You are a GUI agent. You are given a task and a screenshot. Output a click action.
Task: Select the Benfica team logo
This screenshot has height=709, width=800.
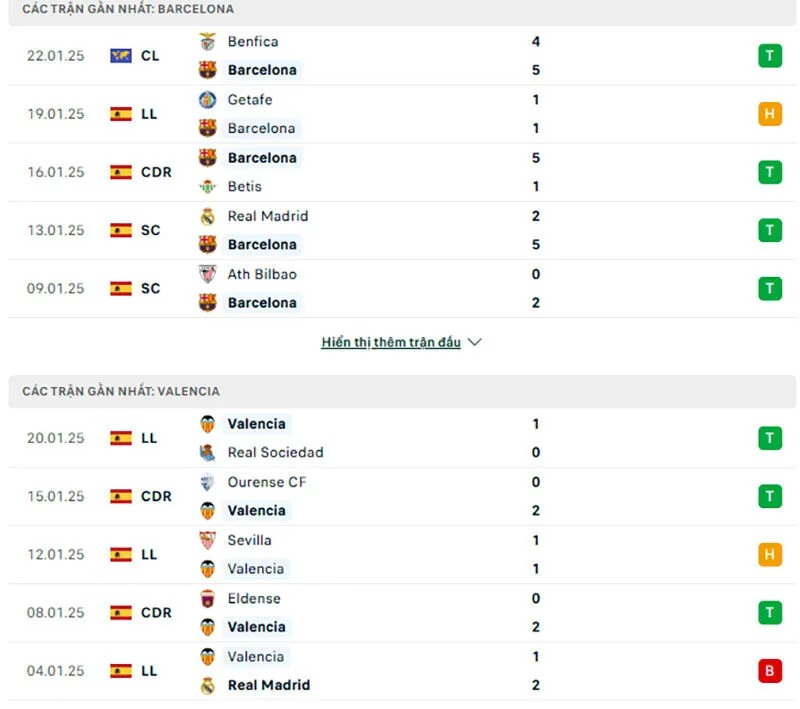tap(208, 42)
